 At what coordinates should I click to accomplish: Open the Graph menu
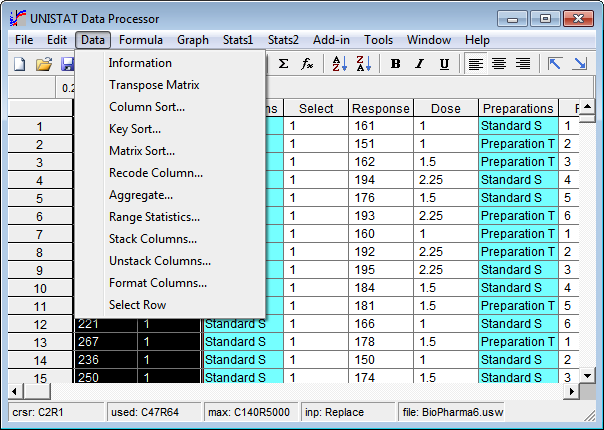click(193, 40)
